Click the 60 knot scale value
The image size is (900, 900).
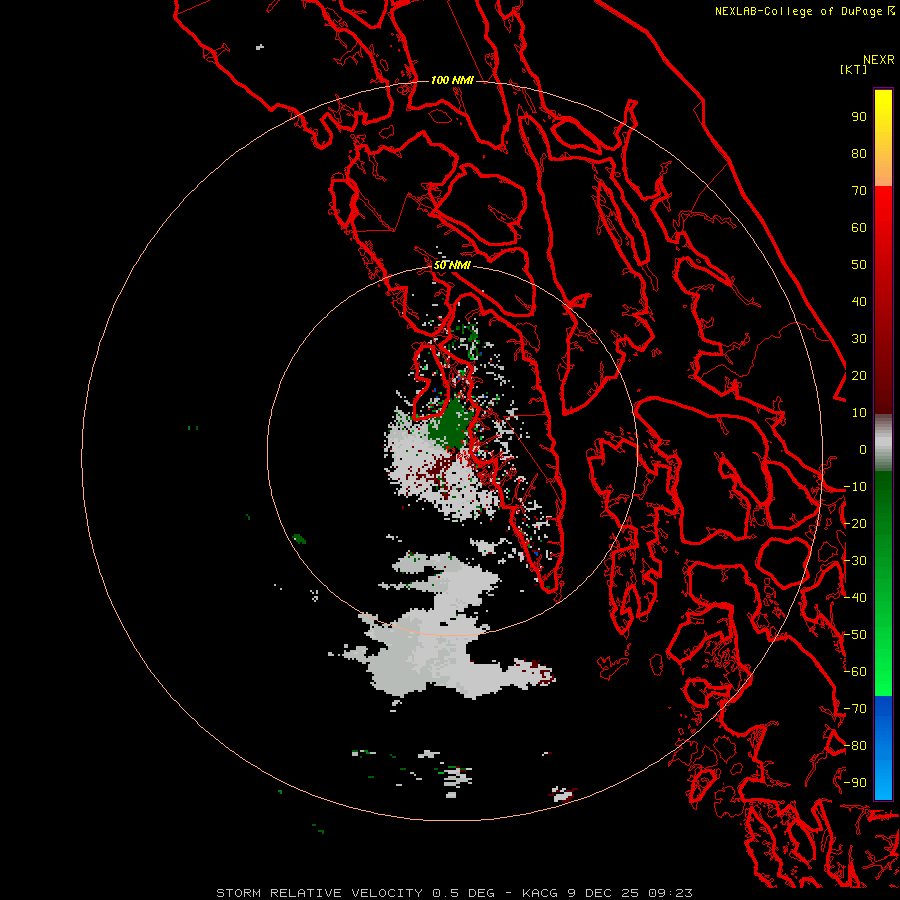coord(859,227)
